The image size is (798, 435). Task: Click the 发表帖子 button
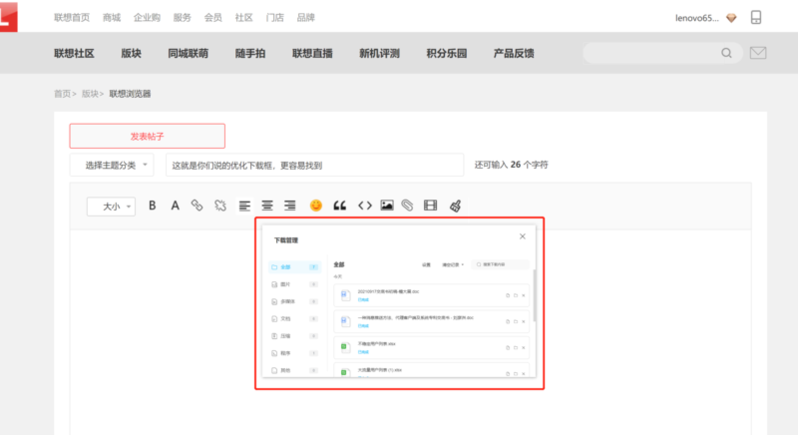click(147, 136)
